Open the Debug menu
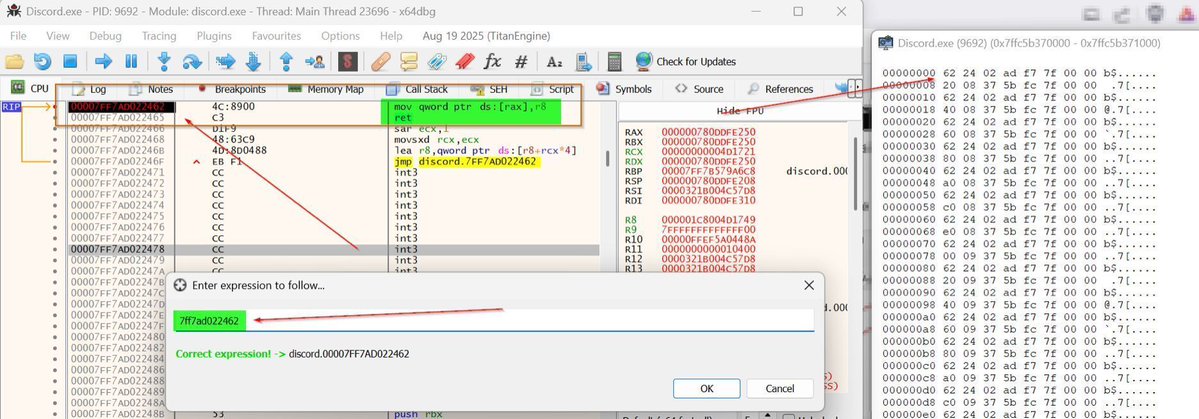 [105, 36]
